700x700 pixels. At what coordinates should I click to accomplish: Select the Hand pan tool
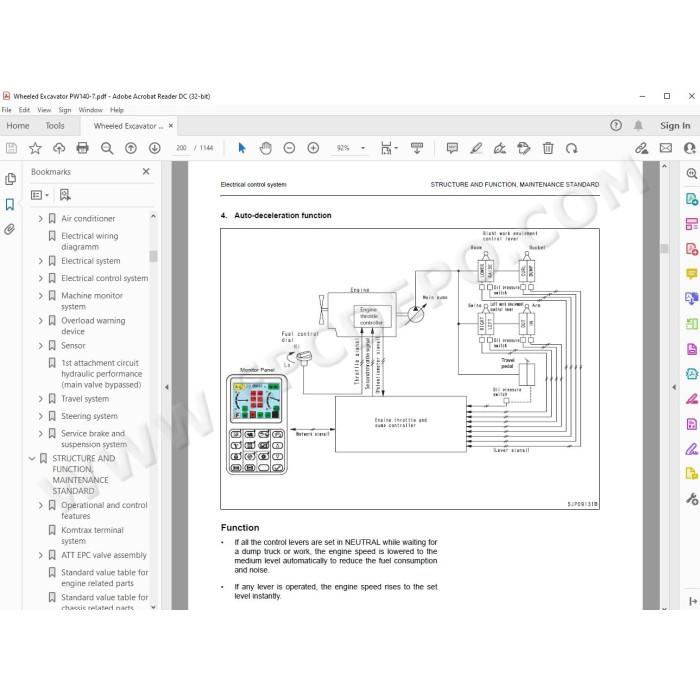tap(266, 148)
